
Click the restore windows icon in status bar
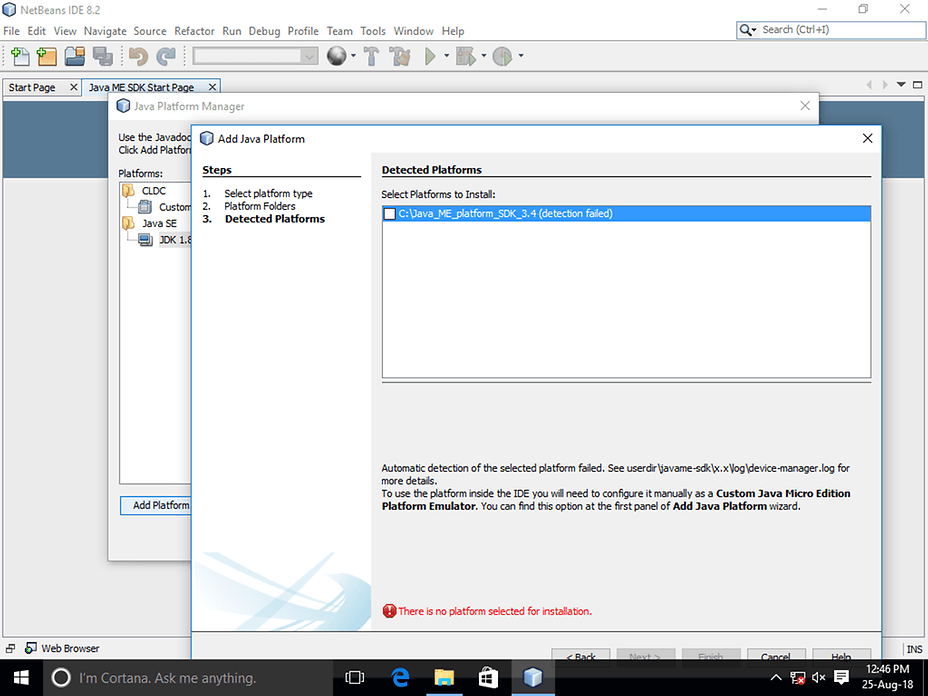point(10,649)
